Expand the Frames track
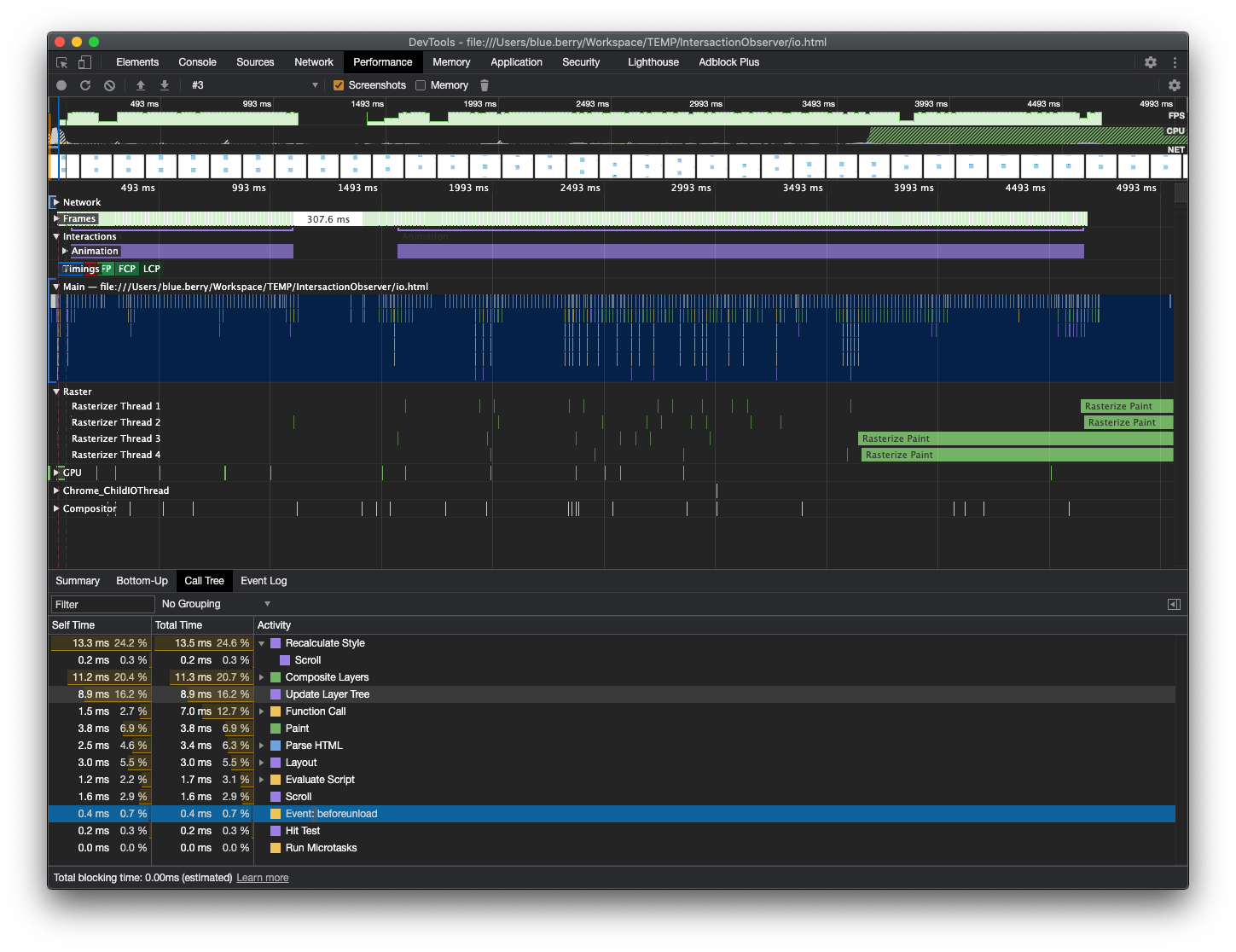1236x952 pixels. pyautogui.click(x=56, y=218)
